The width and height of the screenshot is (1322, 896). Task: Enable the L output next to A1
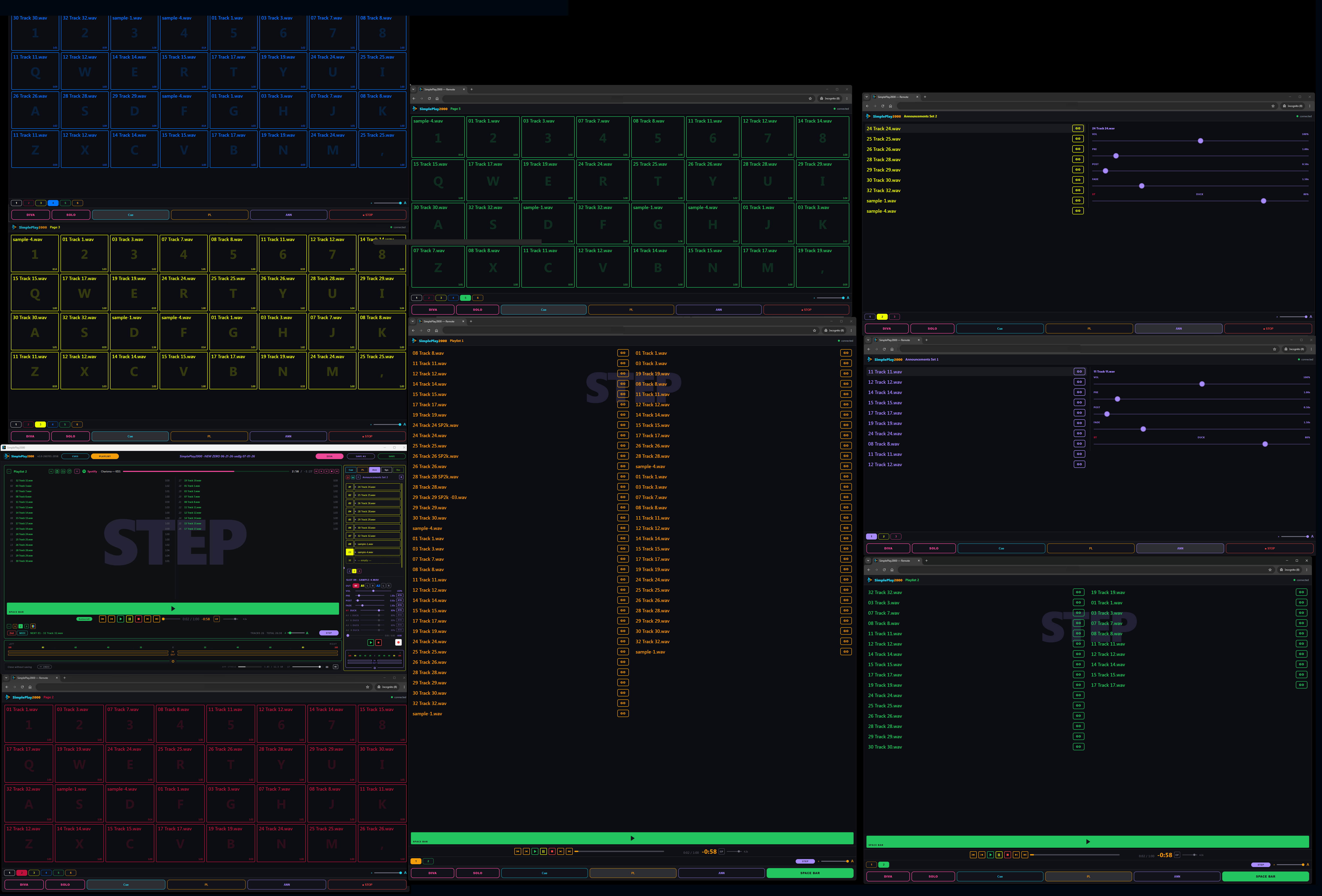tap(368, 586)
